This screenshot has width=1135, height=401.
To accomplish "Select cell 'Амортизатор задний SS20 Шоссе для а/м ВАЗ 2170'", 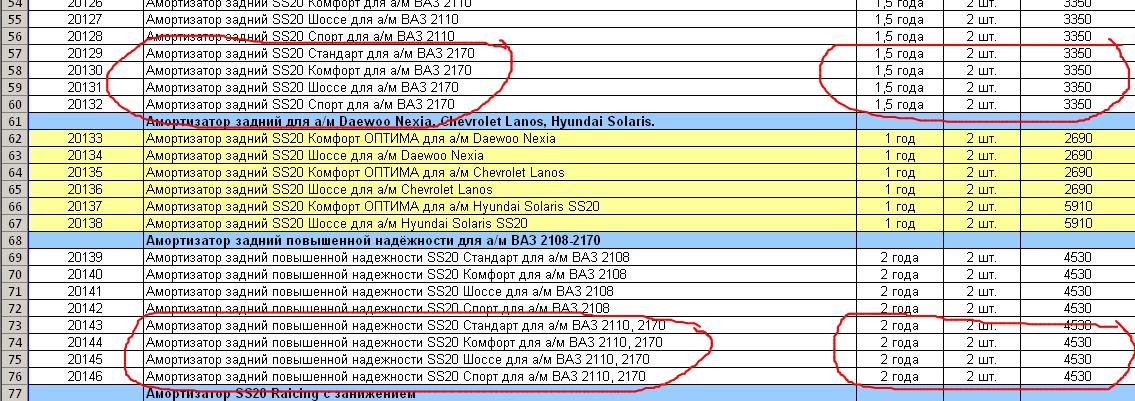I will pyautogui.click(x=499, y=88).
